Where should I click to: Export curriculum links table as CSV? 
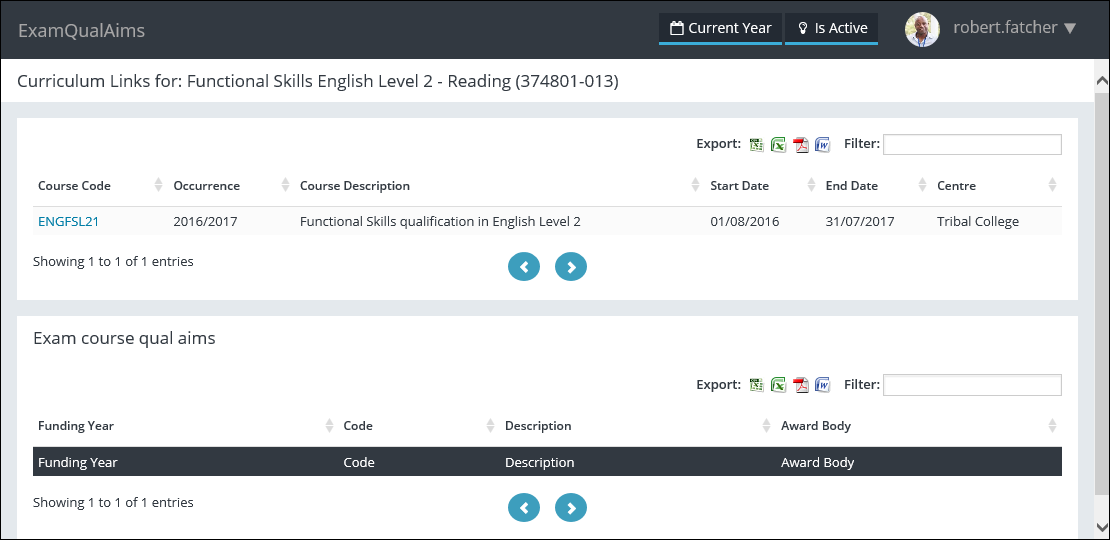click(758, 145)
